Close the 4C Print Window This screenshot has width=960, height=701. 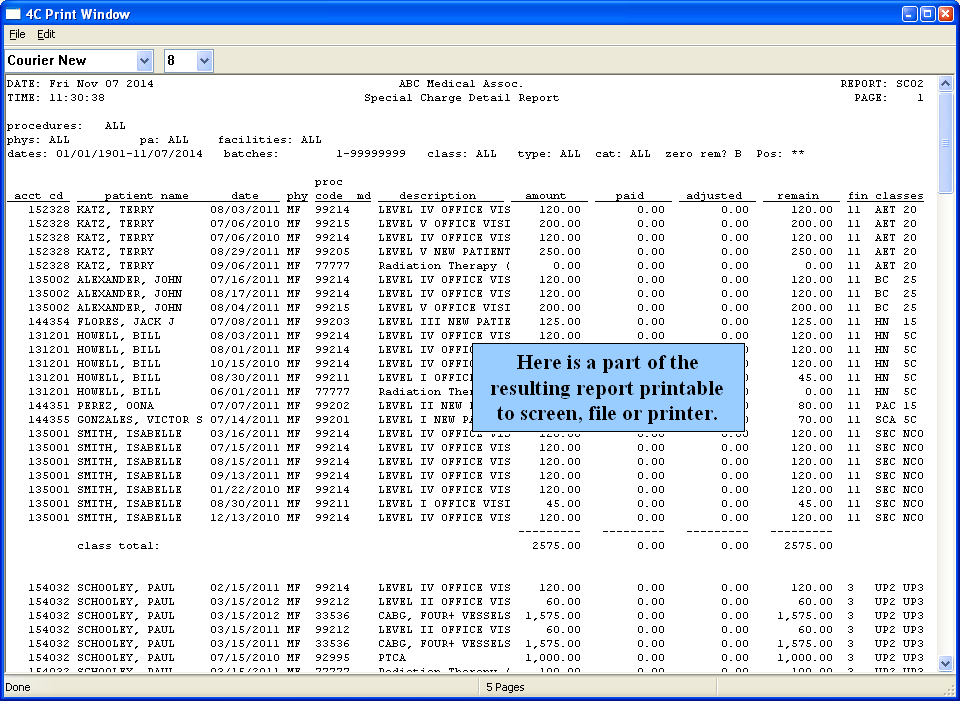(945, 14)
